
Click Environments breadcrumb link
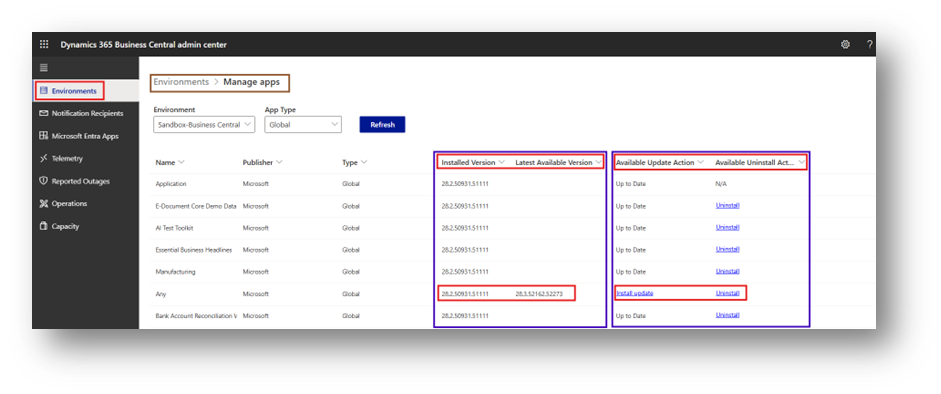coord(181,82)
